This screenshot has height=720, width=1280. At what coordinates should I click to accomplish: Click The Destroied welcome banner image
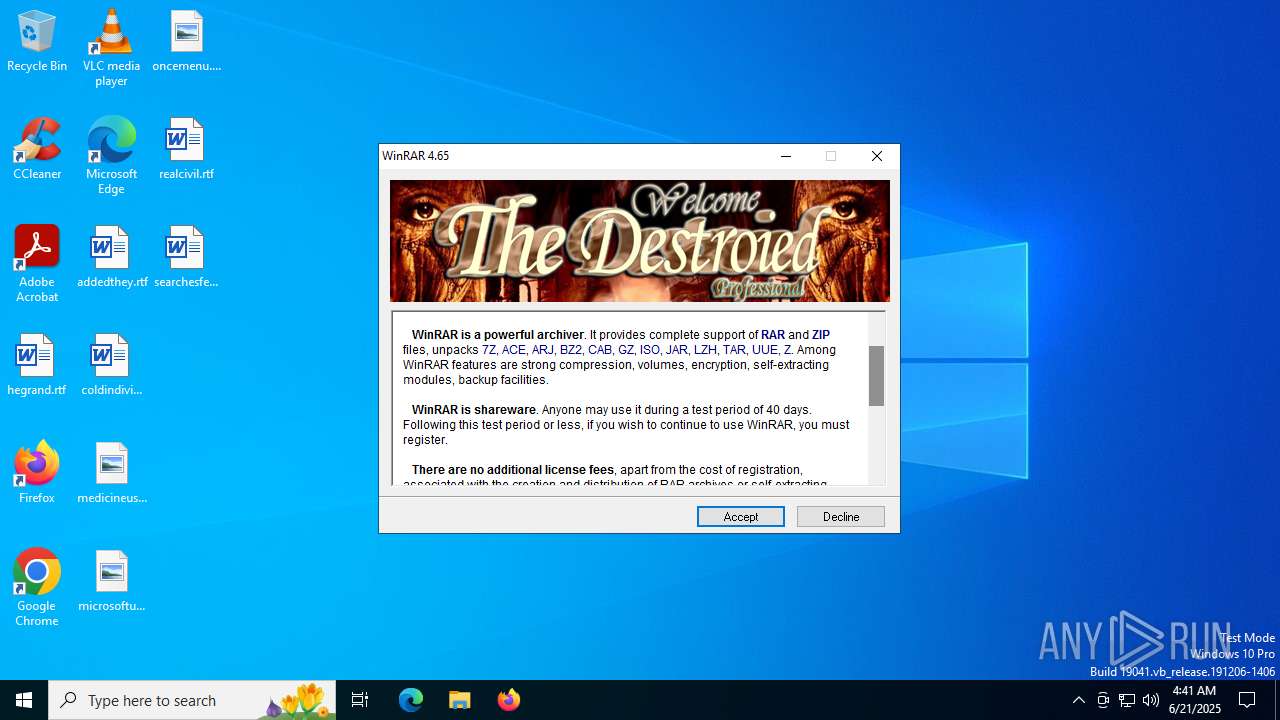pyautogui.click(x=639, y=241)
